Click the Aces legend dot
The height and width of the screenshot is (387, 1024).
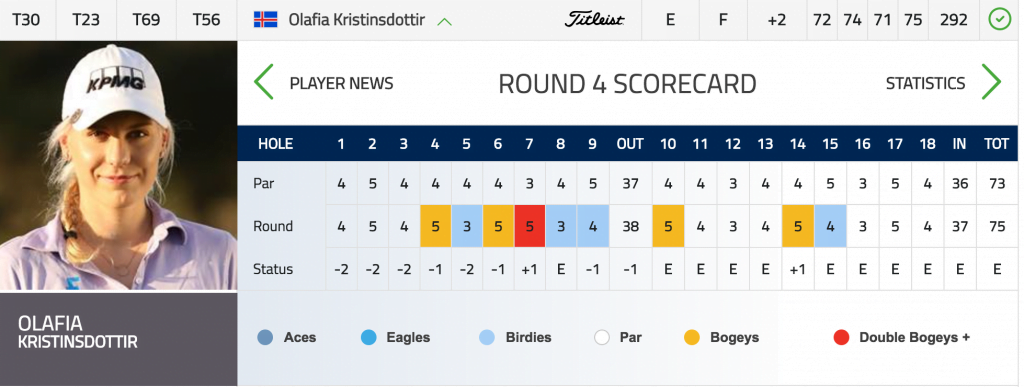265,337
